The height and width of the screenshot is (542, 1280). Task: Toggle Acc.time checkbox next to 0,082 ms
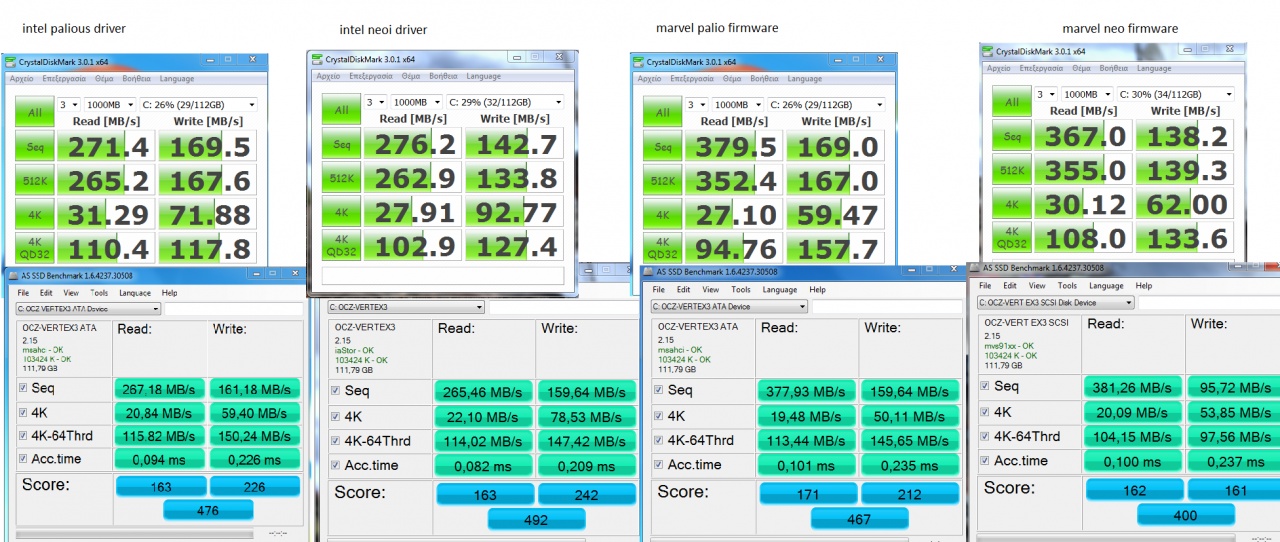click(x=336, y=465)
